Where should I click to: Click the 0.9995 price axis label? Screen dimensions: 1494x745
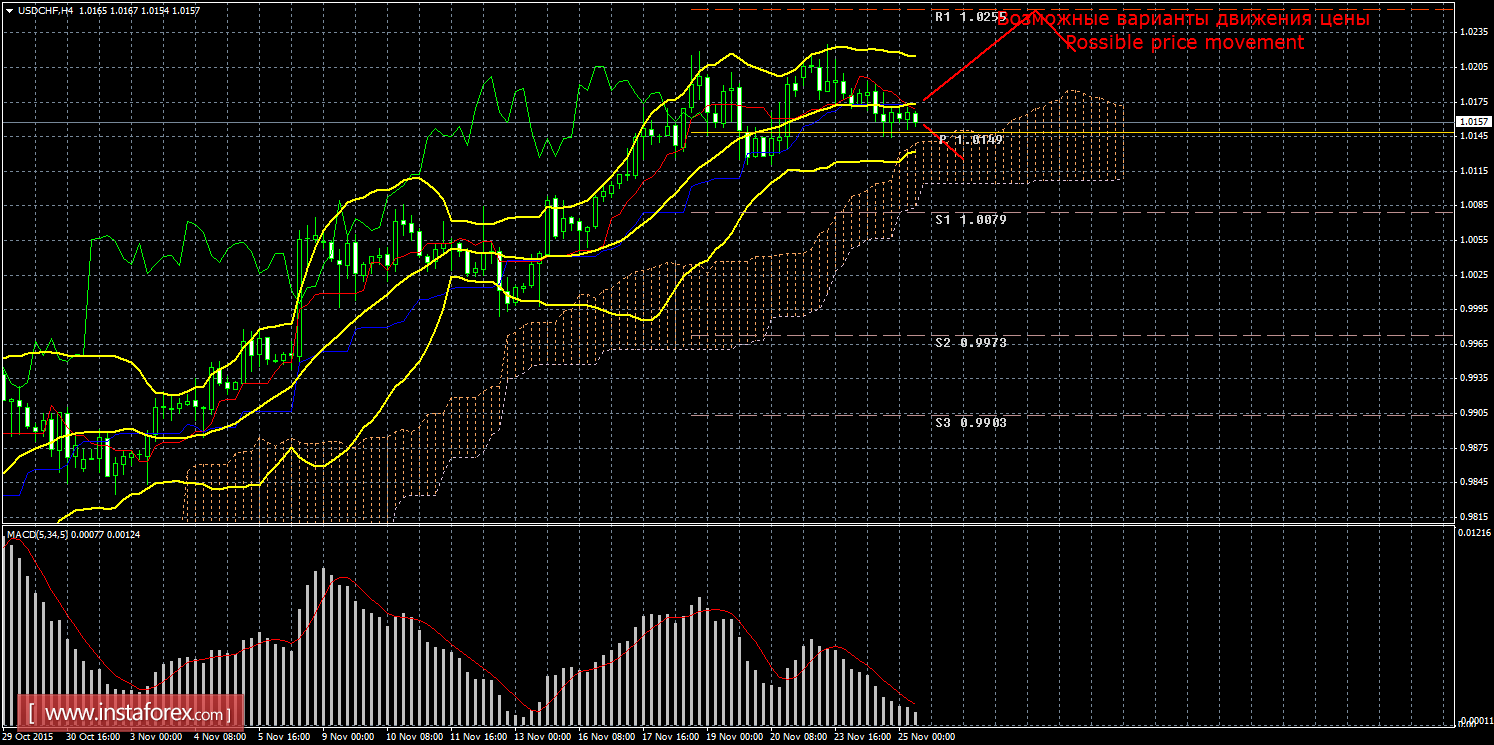[x=1474, y=309]
